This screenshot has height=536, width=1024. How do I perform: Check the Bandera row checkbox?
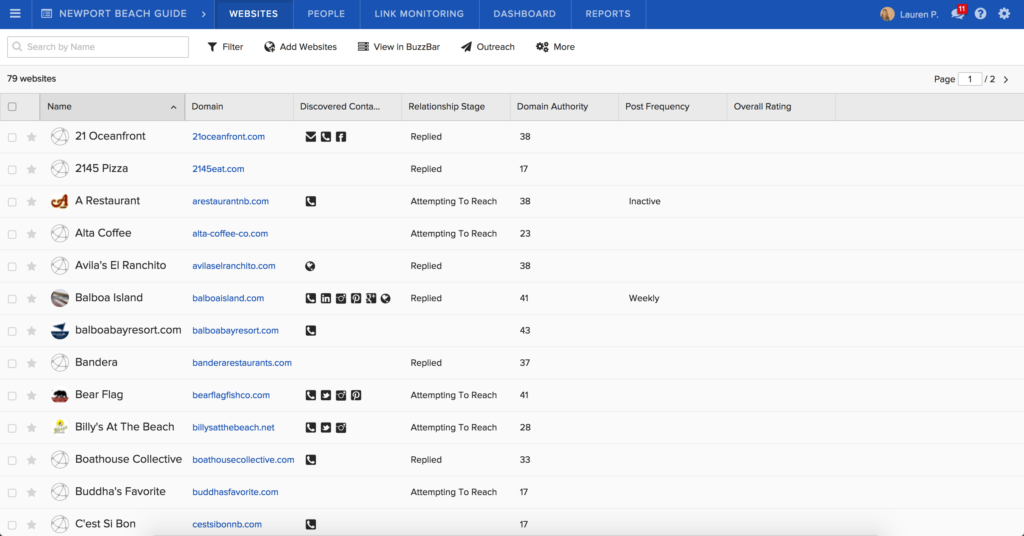[12, 364]
